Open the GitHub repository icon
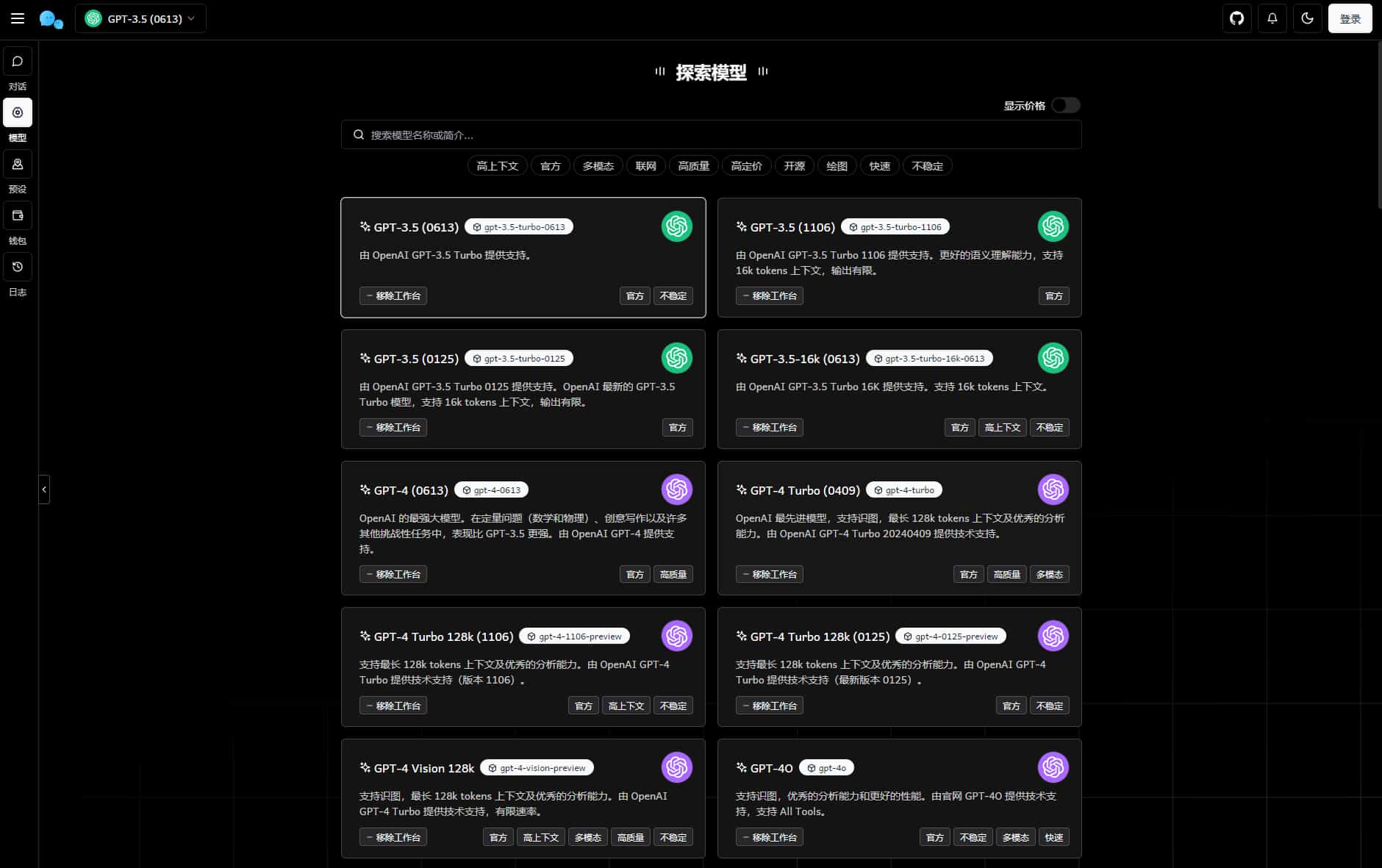 (x=1236, y=18)
